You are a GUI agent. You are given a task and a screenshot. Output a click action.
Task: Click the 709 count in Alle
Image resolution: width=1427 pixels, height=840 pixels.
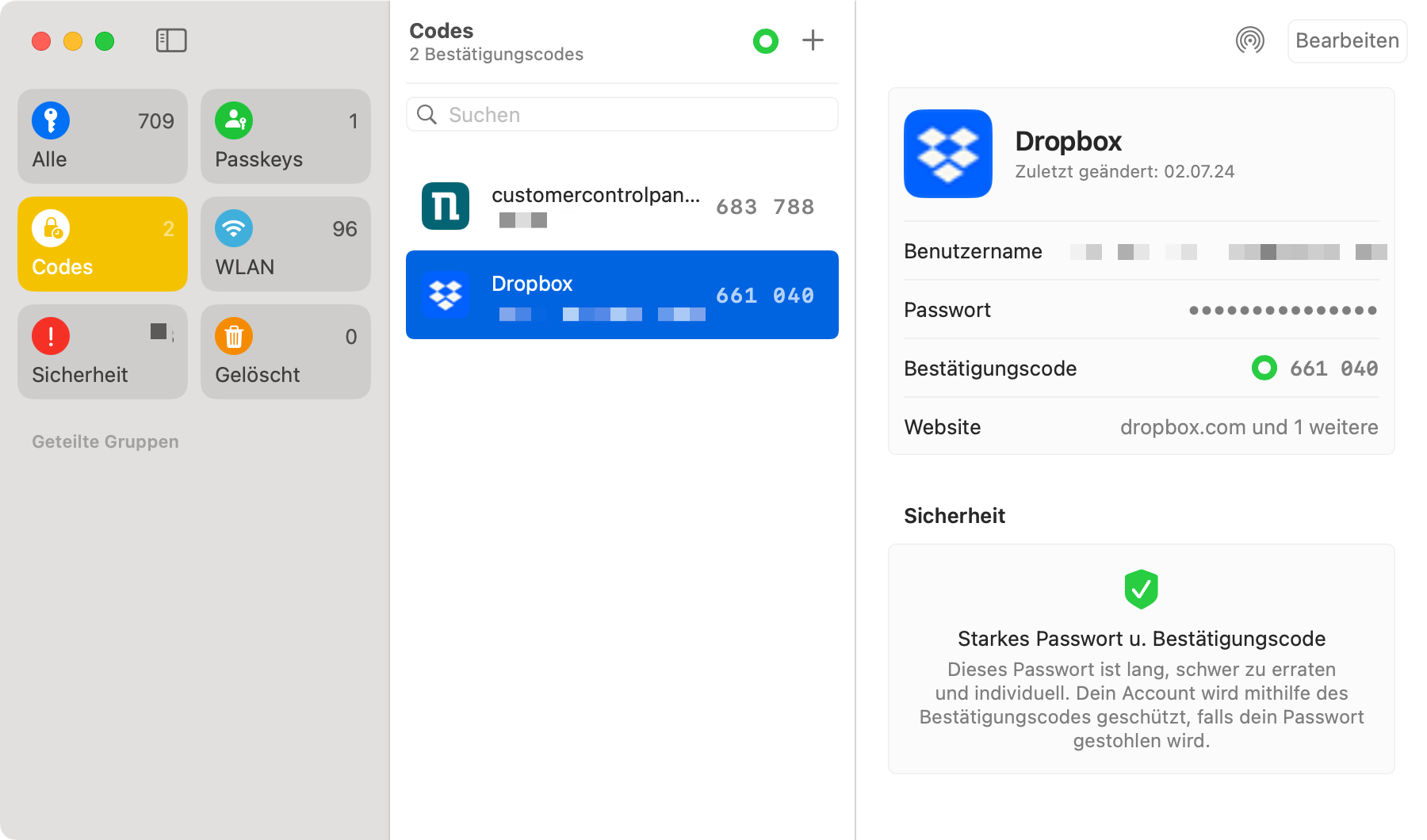(x=156, y=121)
